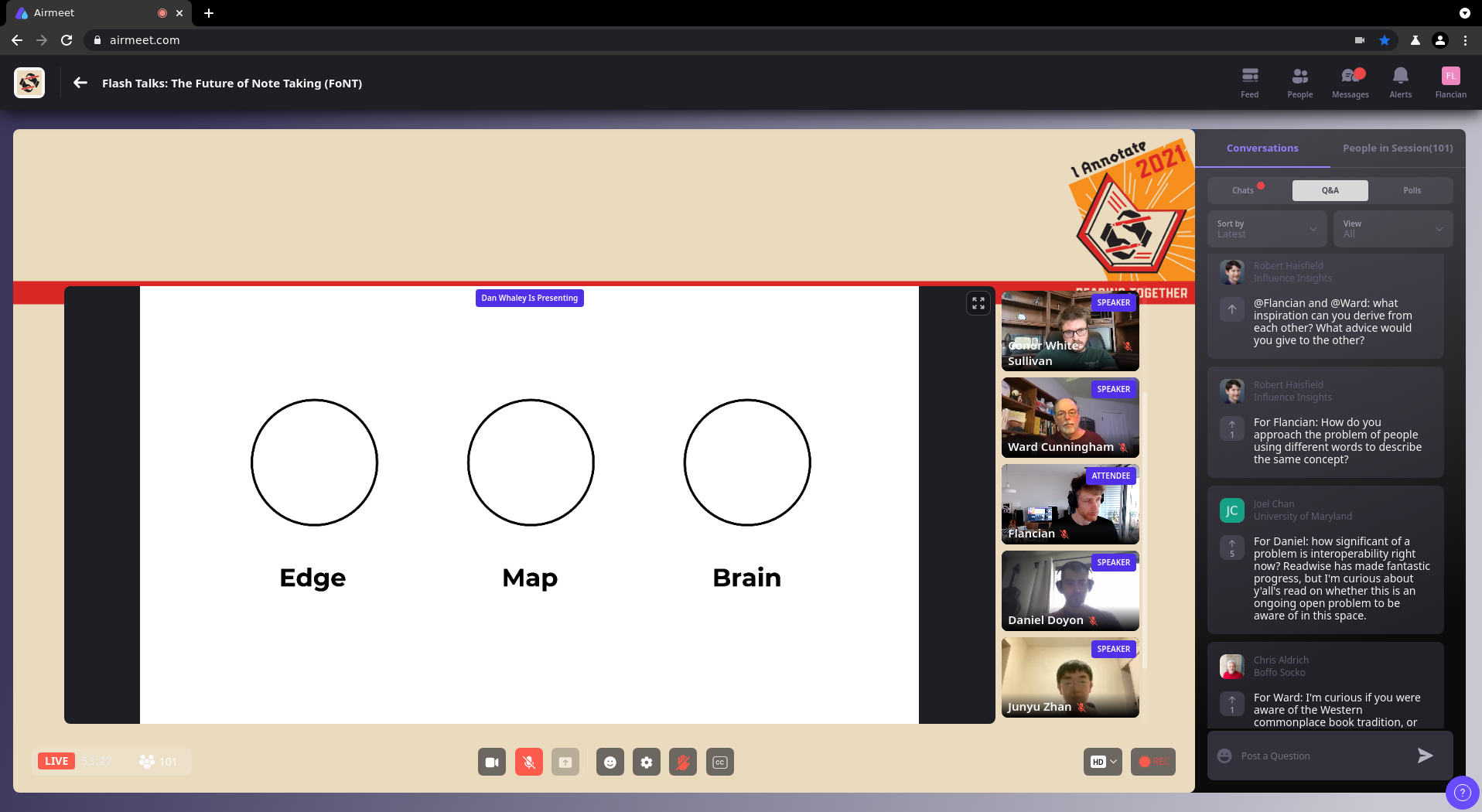Viewport: 1482px width, 812px height.
Task: Select Flancian attendee video tile
Action: click(1071, 504)
